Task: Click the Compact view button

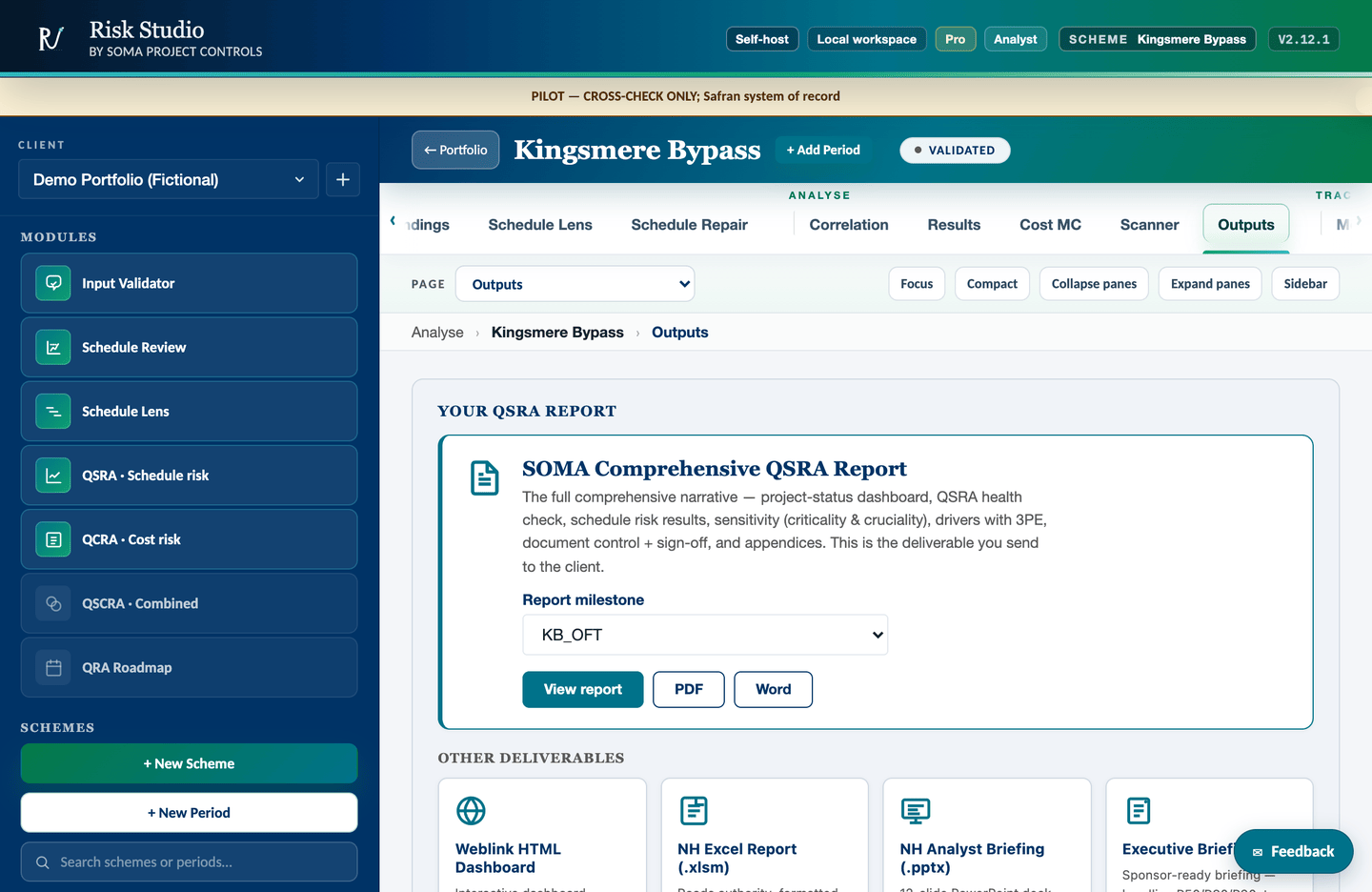Action: coord(992,284)
